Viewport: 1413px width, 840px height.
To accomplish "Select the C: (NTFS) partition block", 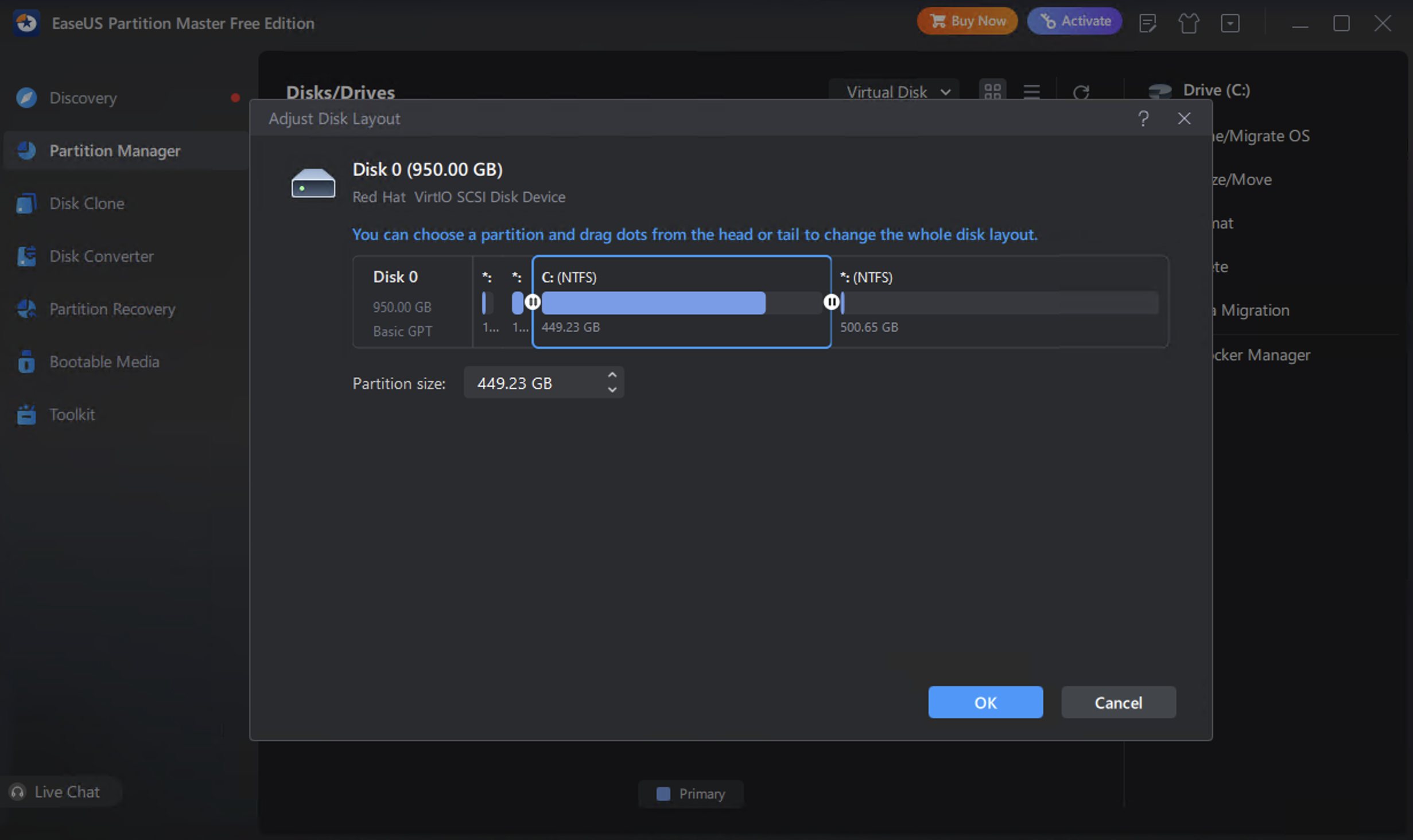I will (x=682, y=302).
